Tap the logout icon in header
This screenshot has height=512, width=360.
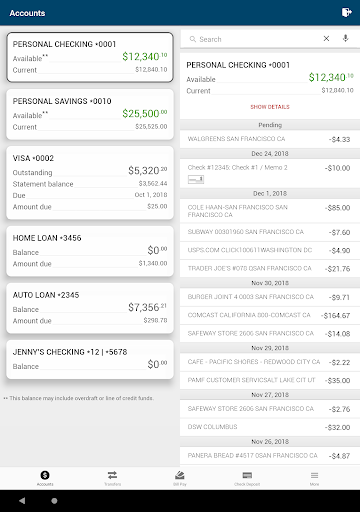[347, 13]
